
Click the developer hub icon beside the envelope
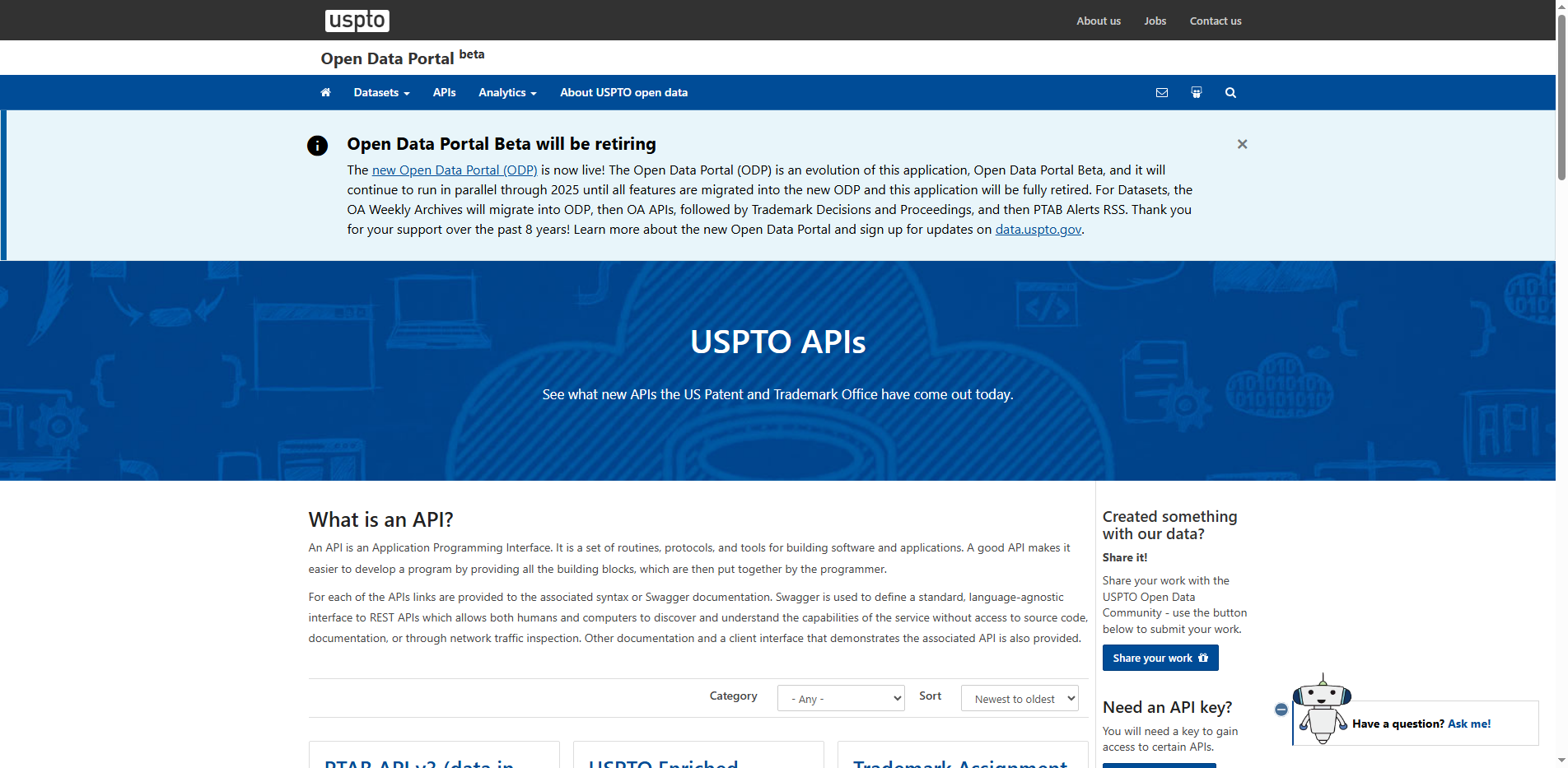(x=1196, y=92)
